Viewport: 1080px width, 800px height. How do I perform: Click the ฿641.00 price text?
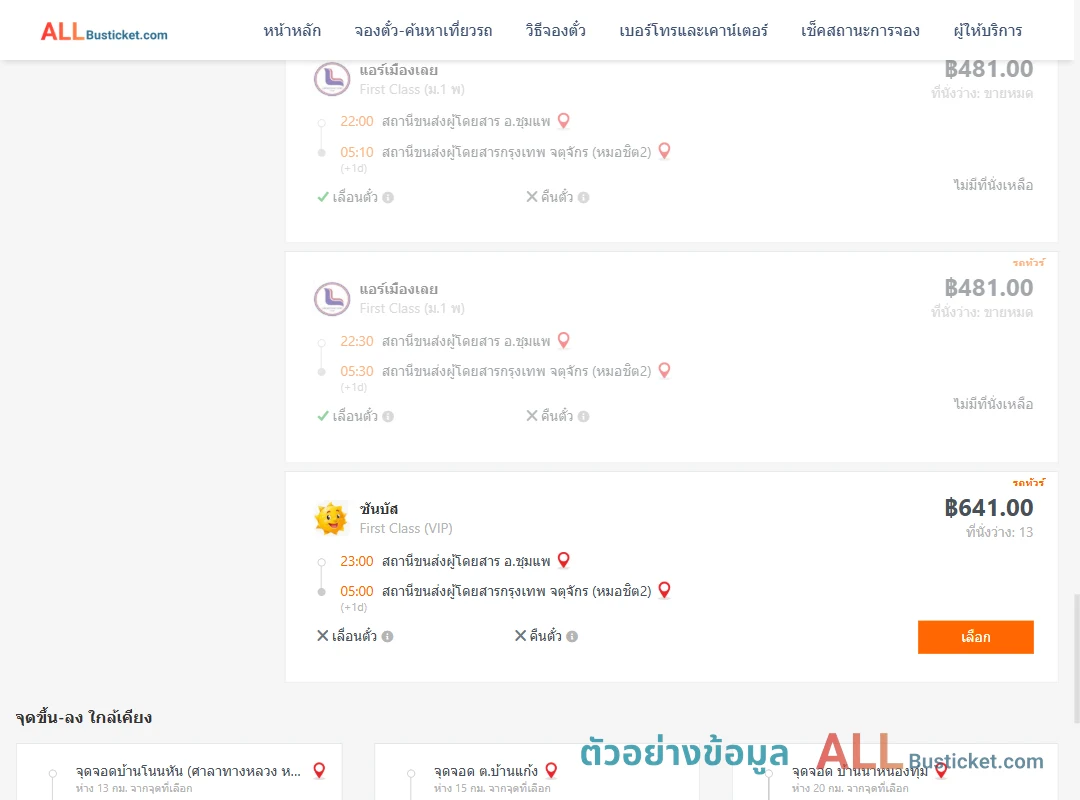988,508
